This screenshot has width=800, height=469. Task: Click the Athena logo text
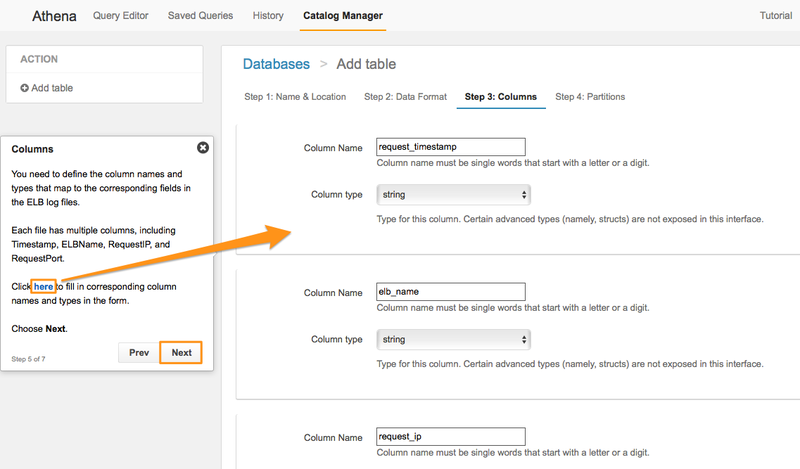[54, 16]
